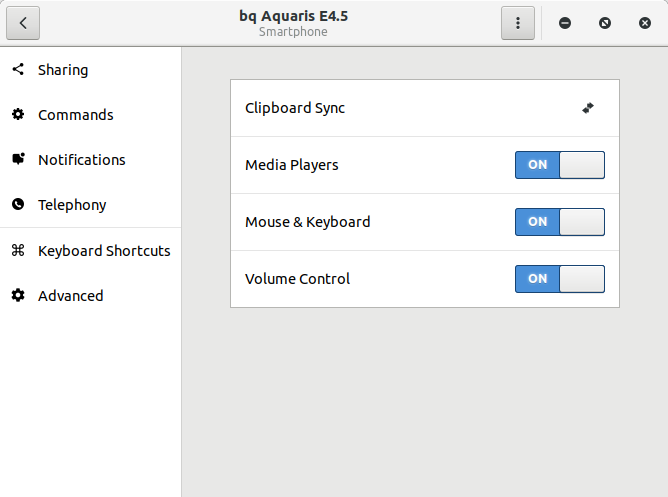Open the three-dot device menu
Screen dimensions: 668x497
(x=517, y=23)
